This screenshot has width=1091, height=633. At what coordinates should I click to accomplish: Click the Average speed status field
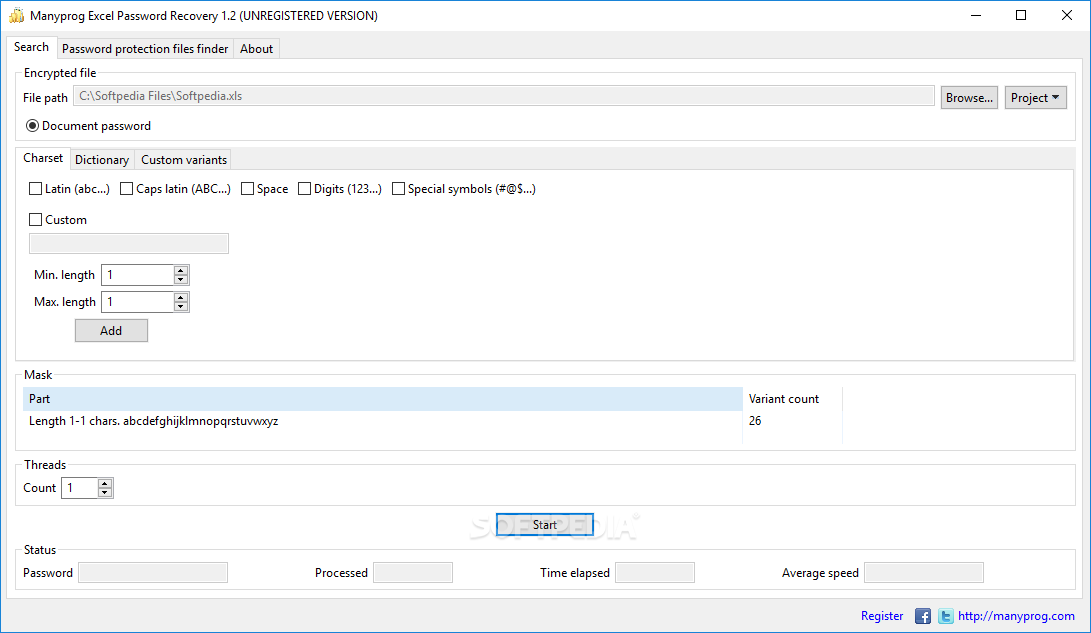point(924,573)
